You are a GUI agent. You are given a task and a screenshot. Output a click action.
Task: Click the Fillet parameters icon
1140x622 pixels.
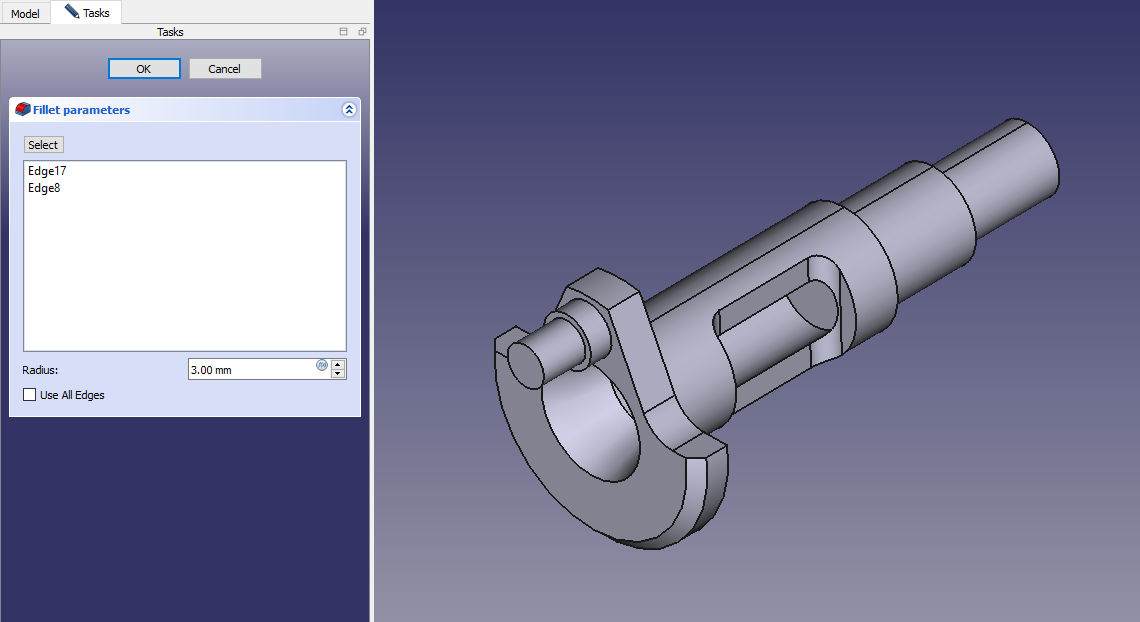23,109
